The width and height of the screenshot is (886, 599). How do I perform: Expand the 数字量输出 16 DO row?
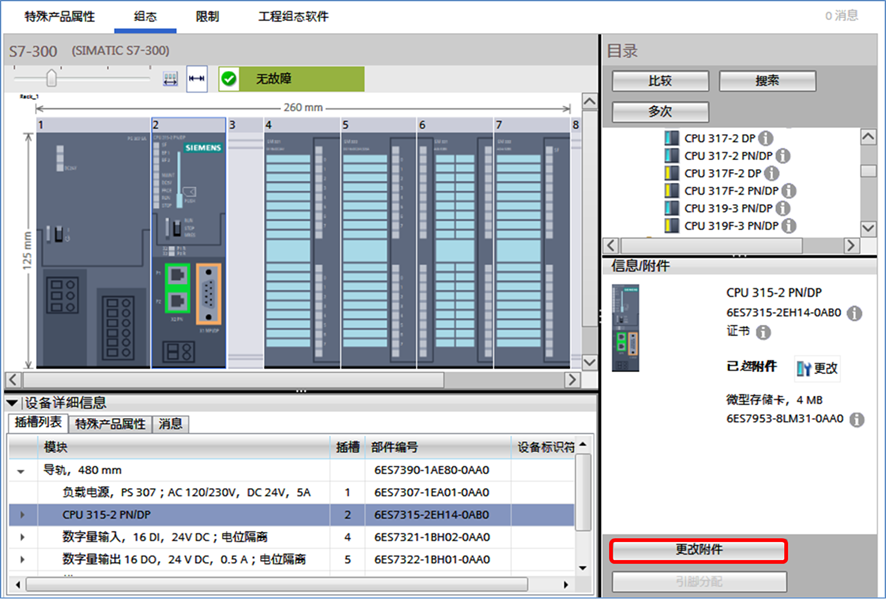[23, 559]
